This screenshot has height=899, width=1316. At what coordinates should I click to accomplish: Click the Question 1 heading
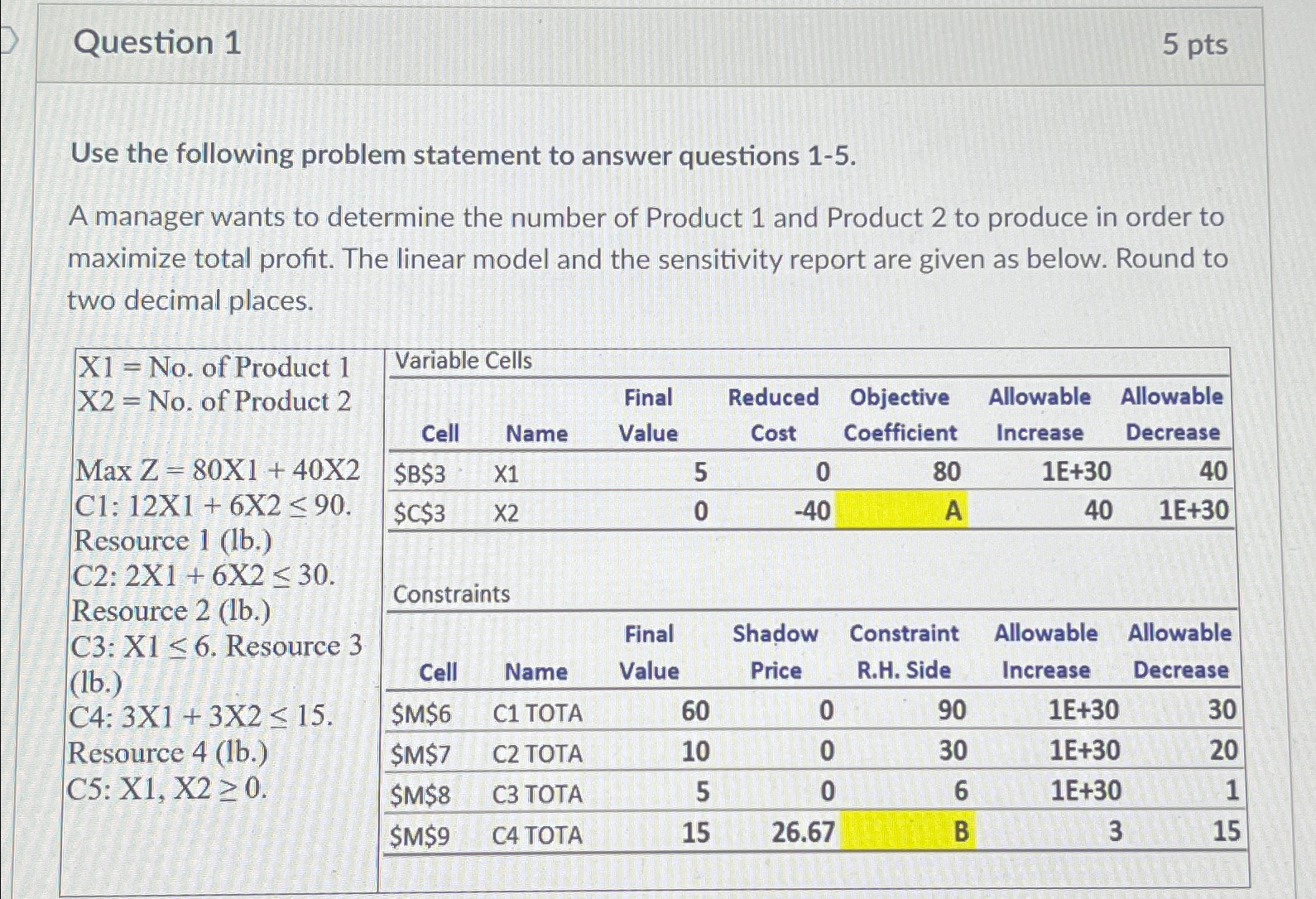pyautogui.click(x=157, y=42)
